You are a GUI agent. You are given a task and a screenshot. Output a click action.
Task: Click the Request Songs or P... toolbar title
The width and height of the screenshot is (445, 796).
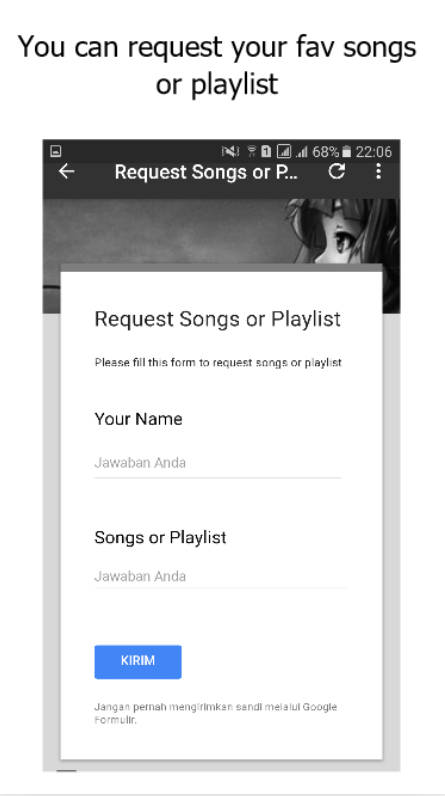click(x=207, y=172)
